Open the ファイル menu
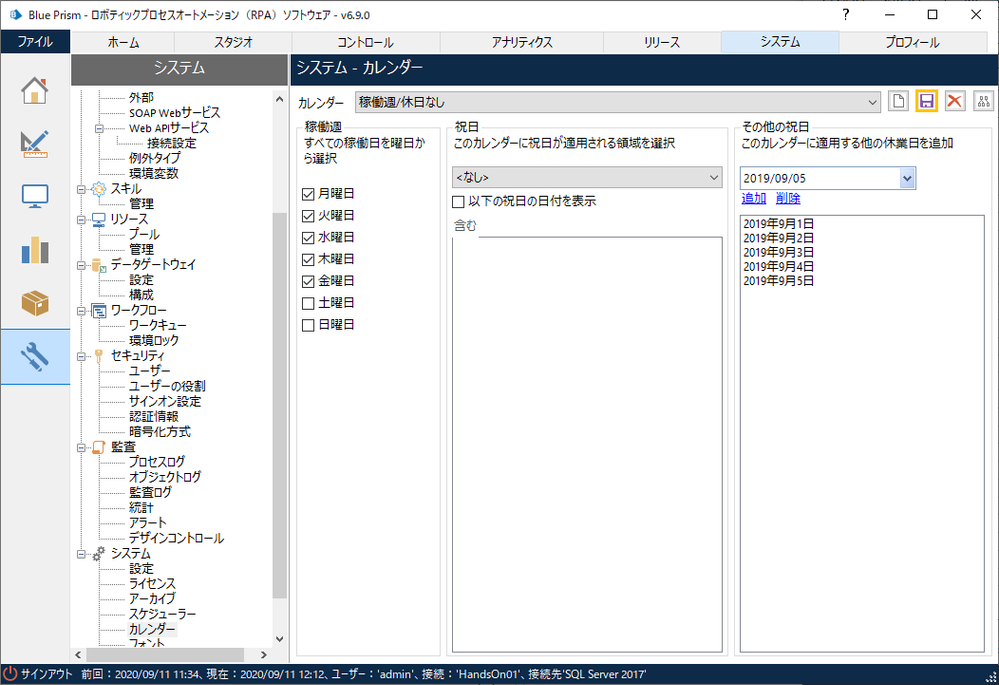Screen dimensions: 999x685 (35, 41)
